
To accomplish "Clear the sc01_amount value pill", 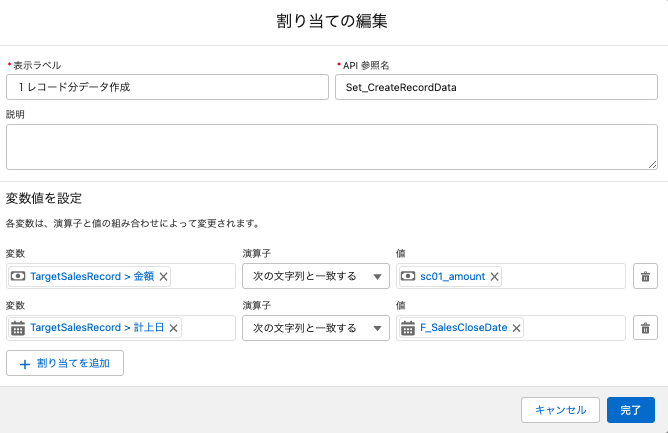I will (494, 277).
